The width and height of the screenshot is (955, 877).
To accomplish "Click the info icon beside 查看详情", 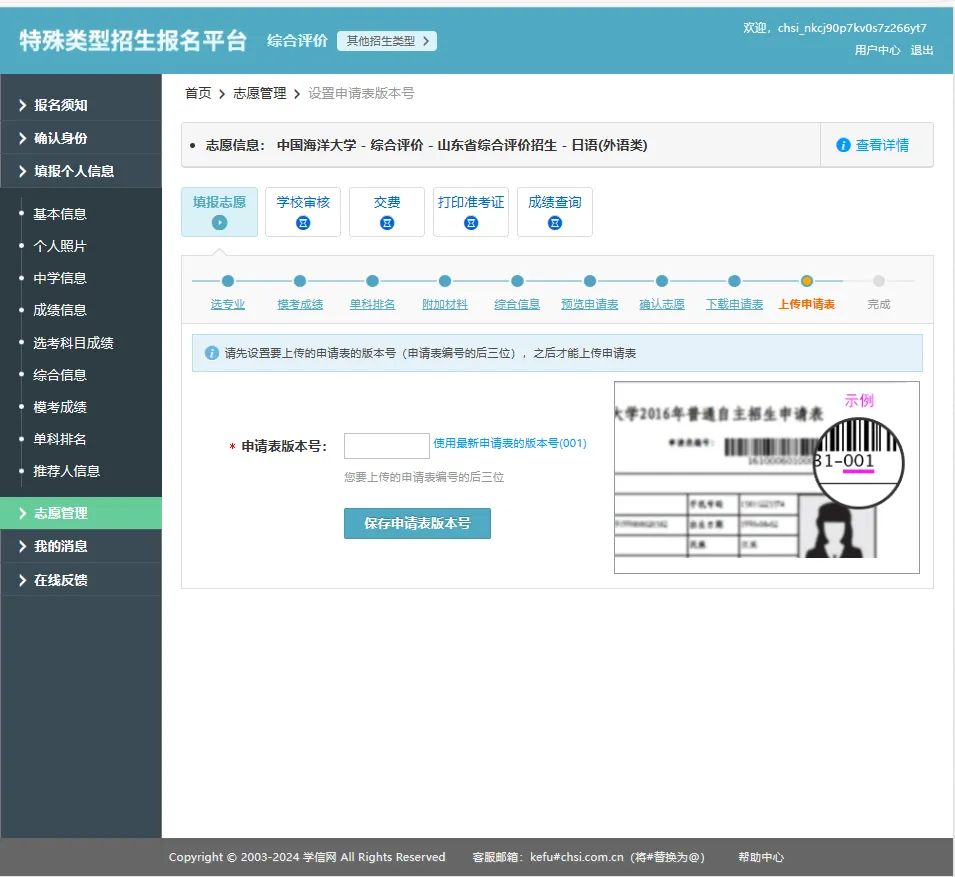I will click(843, 145).
